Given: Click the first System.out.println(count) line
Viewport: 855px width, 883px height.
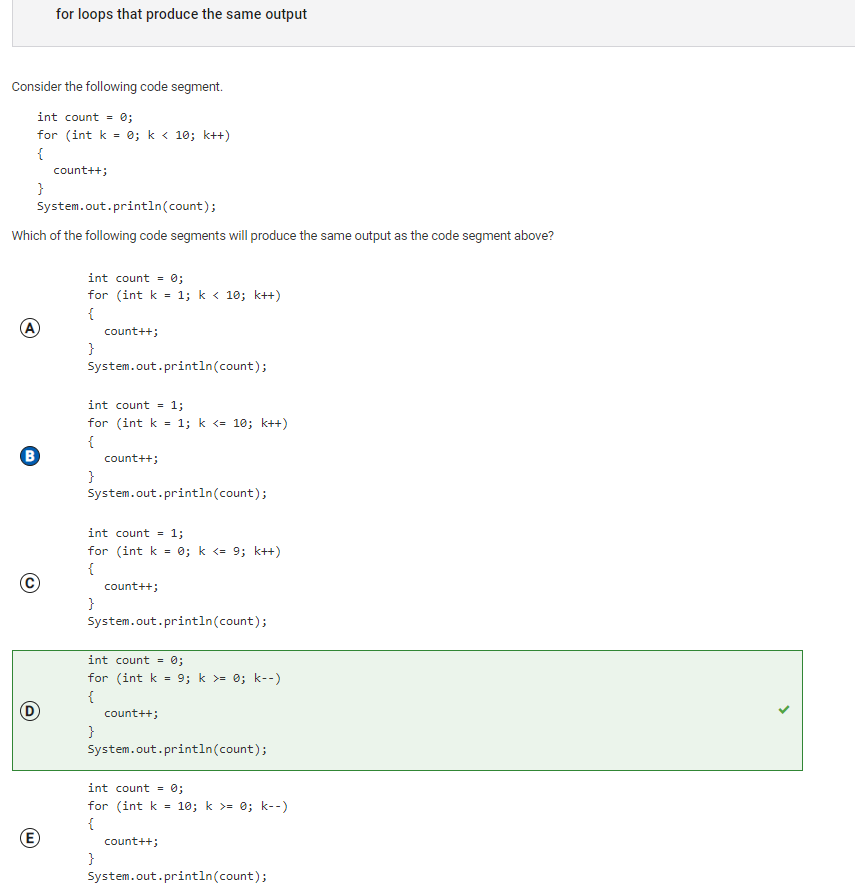Looking at the screenshot, I should 126,206.
